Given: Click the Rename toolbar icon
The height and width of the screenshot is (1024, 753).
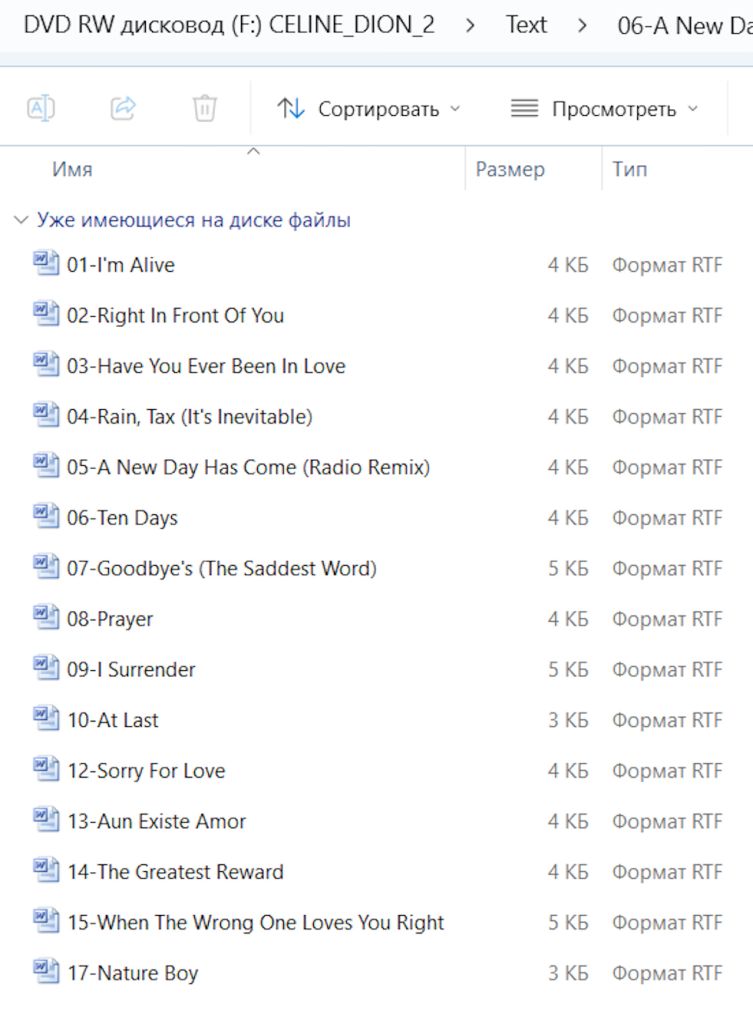Looking at the screenshot, I should click(x=40, y=108).
